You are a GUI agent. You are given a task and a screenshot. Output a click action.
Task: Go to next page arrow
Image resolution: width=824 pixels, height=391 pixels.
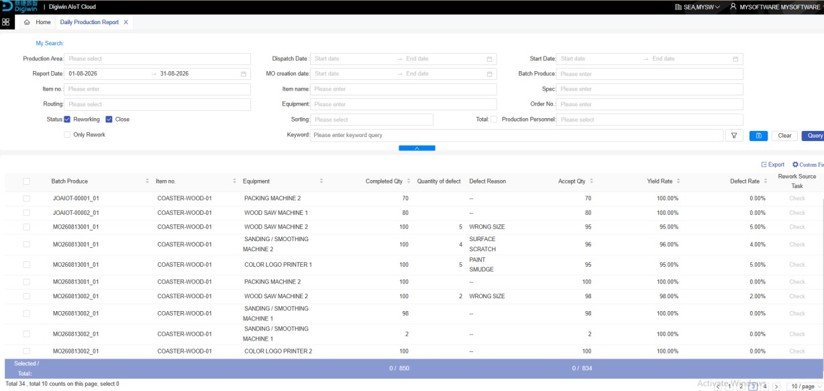coord(776,387)
